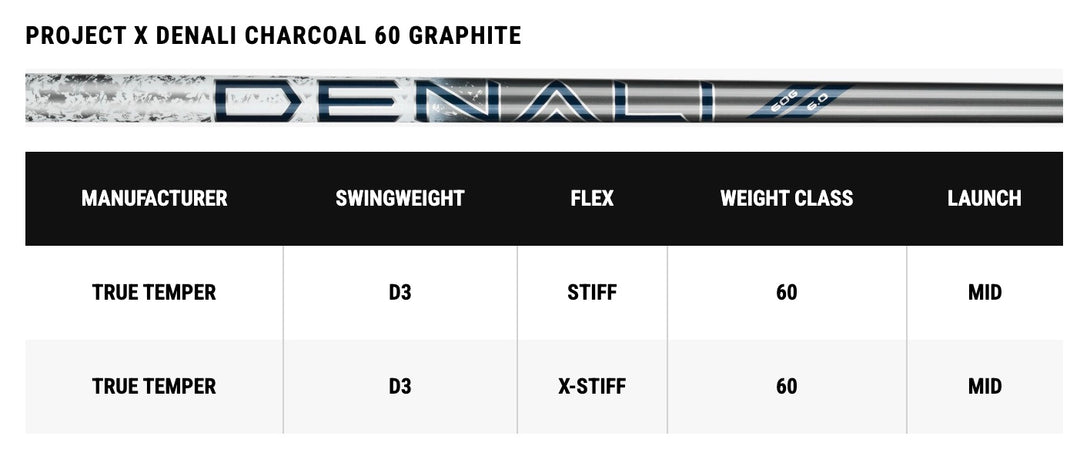Click the Swingweight column header

click(400, 198)
